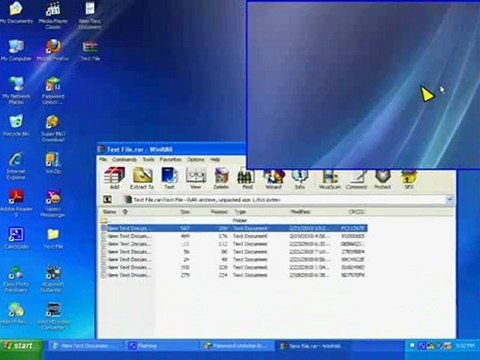Open the Commands menu in WinRAR
Viewport: 480px width, 360px height.
coord(124,159)
